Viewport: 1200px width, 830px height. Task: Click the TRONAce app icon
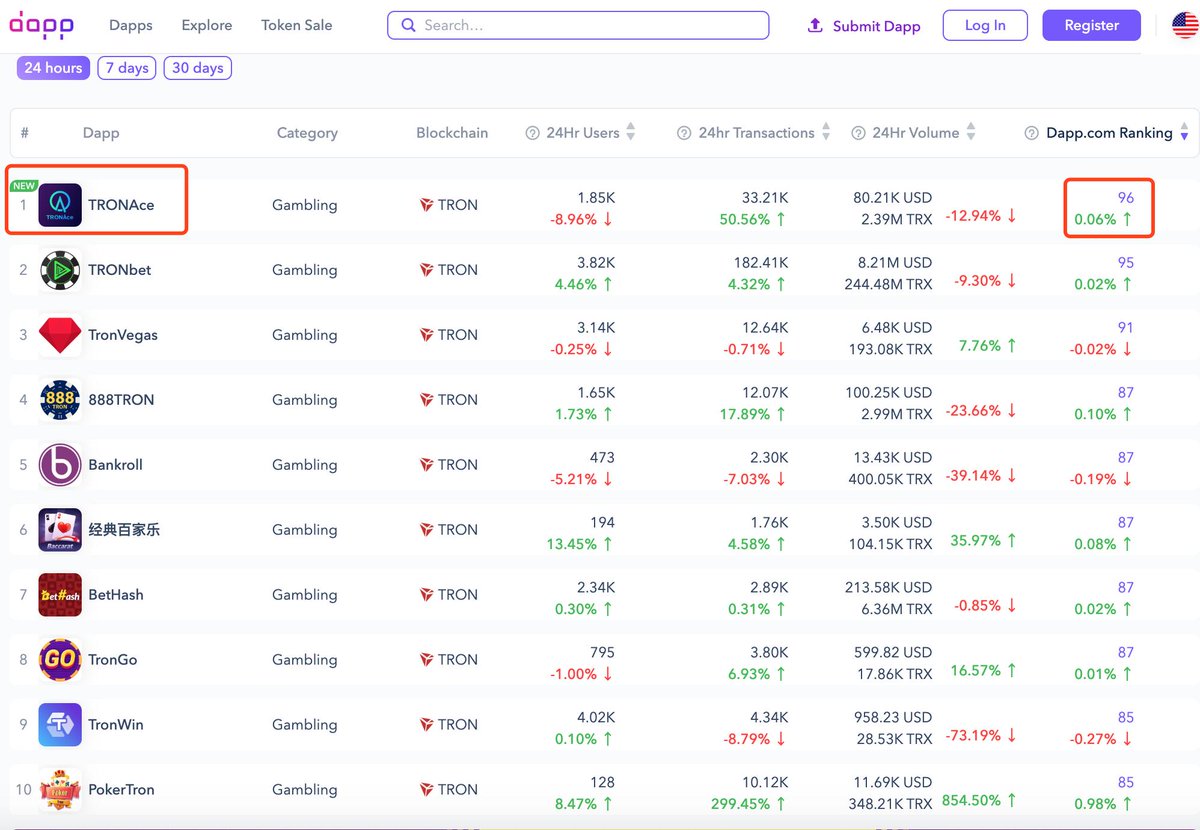[60, 205]
